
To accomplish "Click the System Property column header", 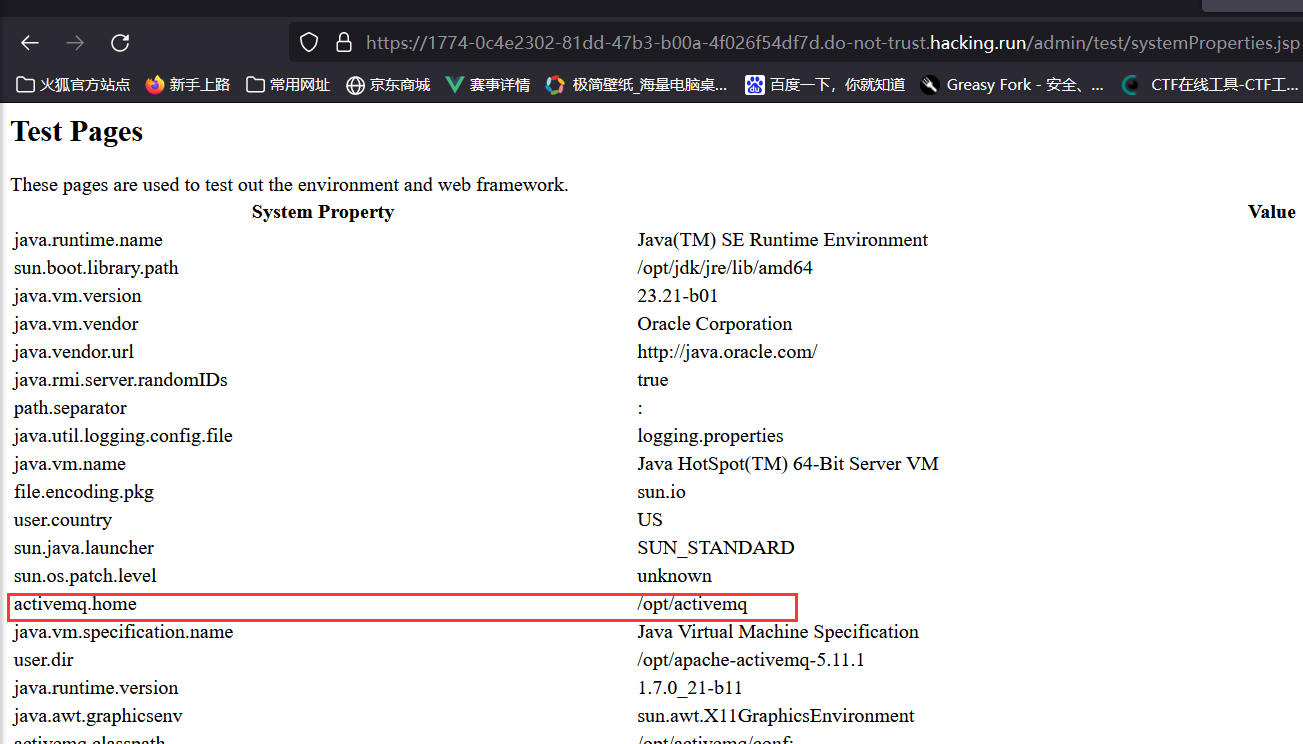I will (322, 212).
